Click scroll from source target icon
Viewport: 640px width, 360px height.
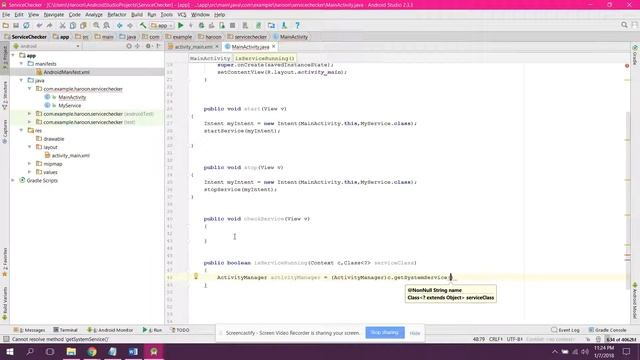(129, 46)
